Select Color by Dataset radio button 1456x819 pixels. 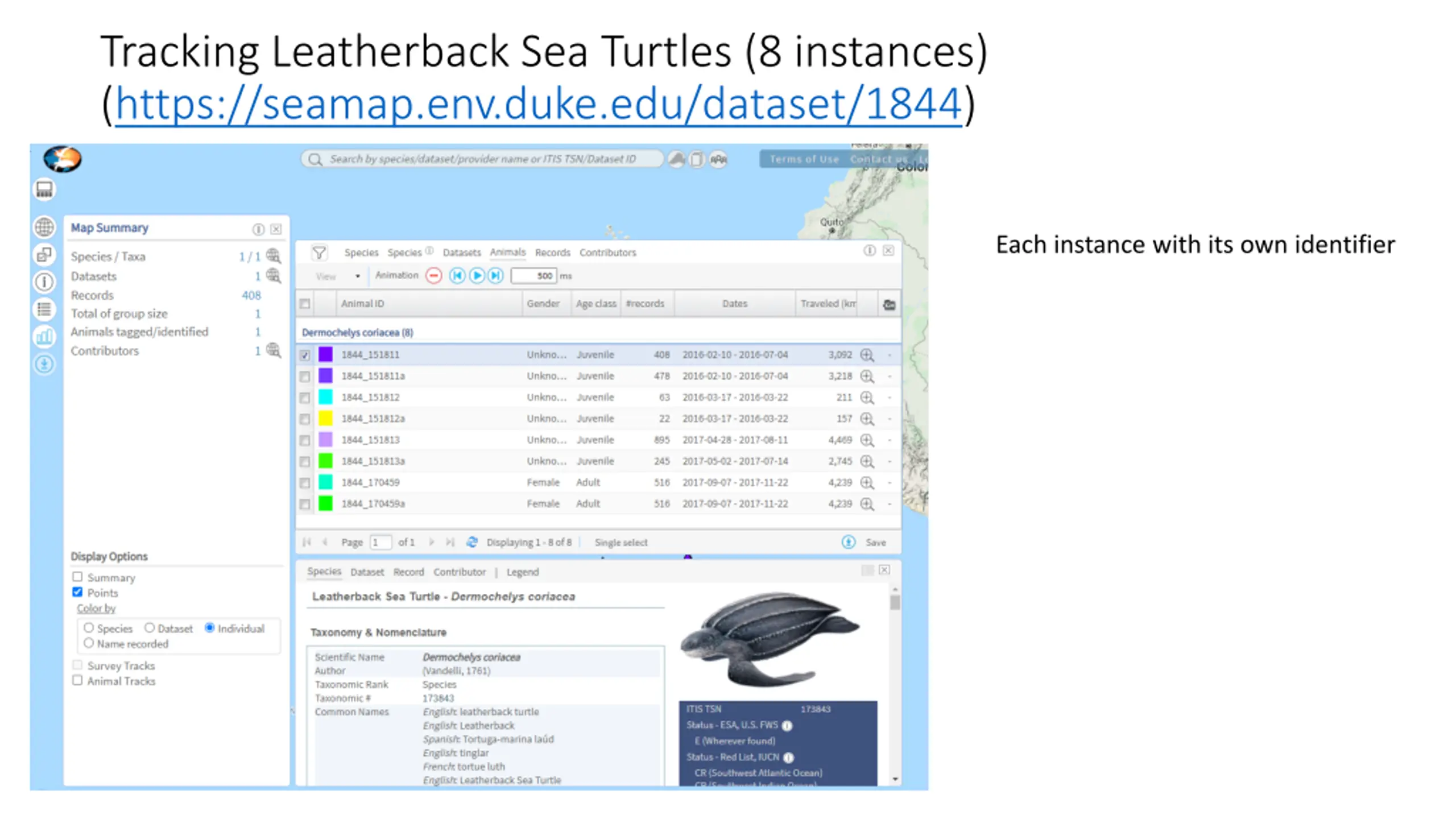point(149,627)
